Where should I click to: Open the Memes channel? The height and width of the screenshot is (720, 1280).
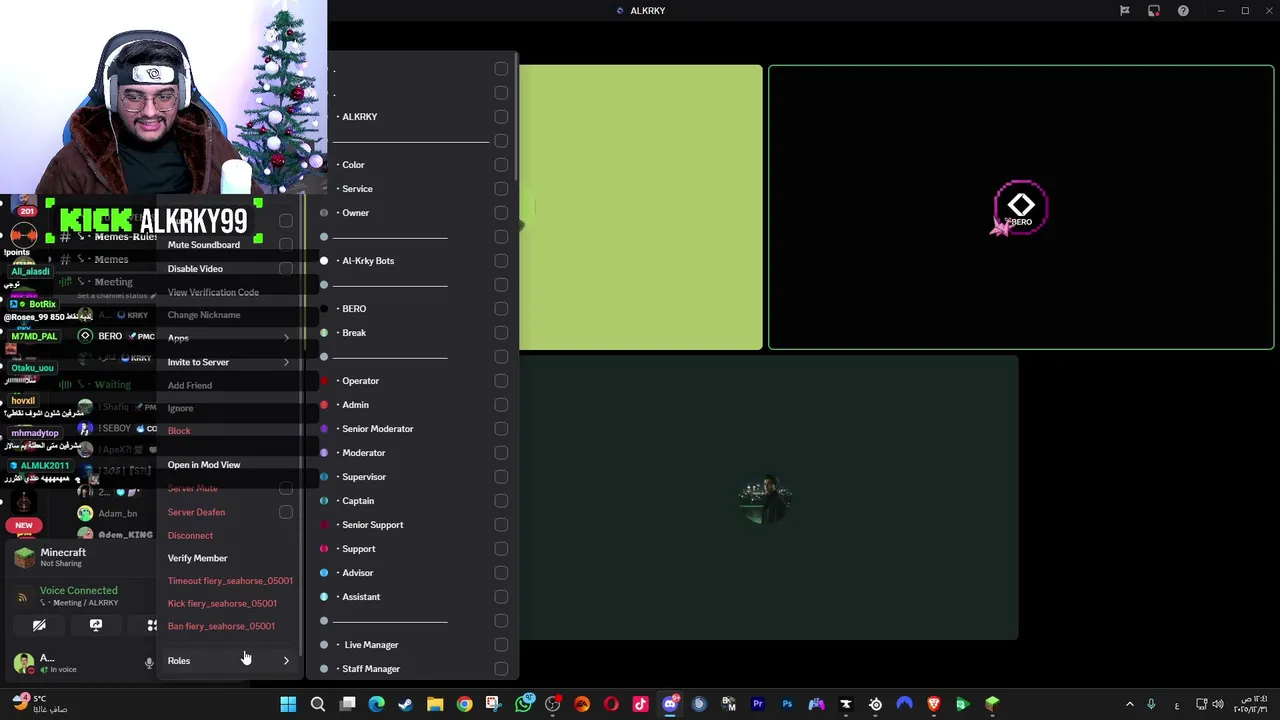(x=111, y=260)
